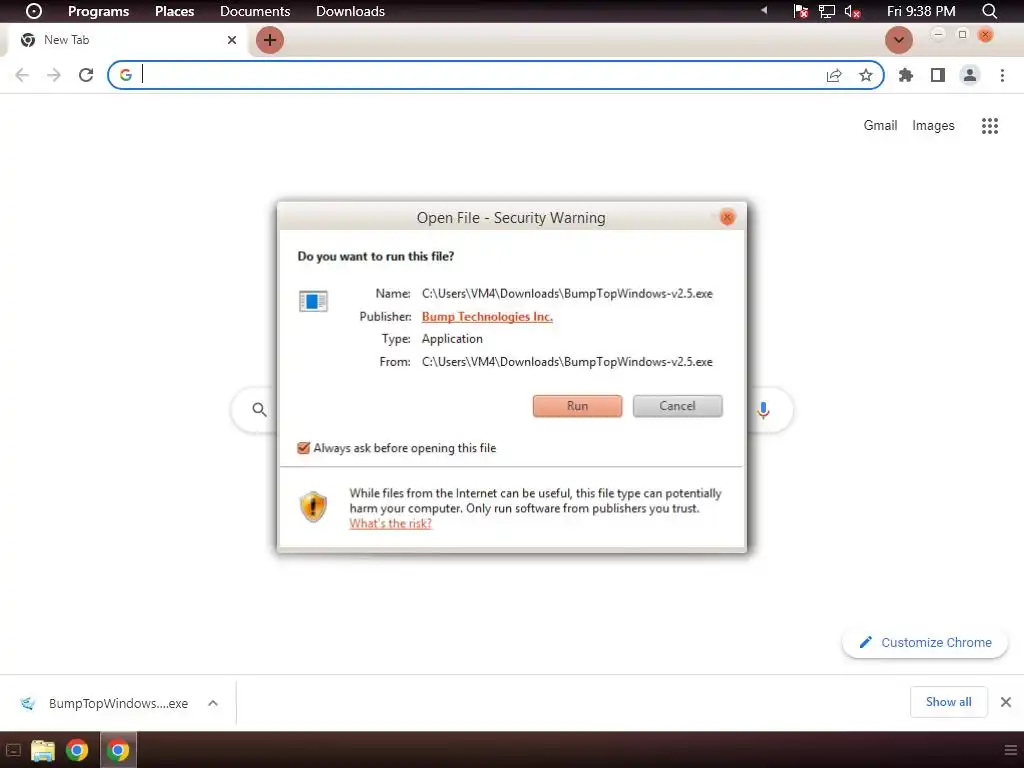
Task: Click the flag notification tray icon
Action: [x=801, y=11]
